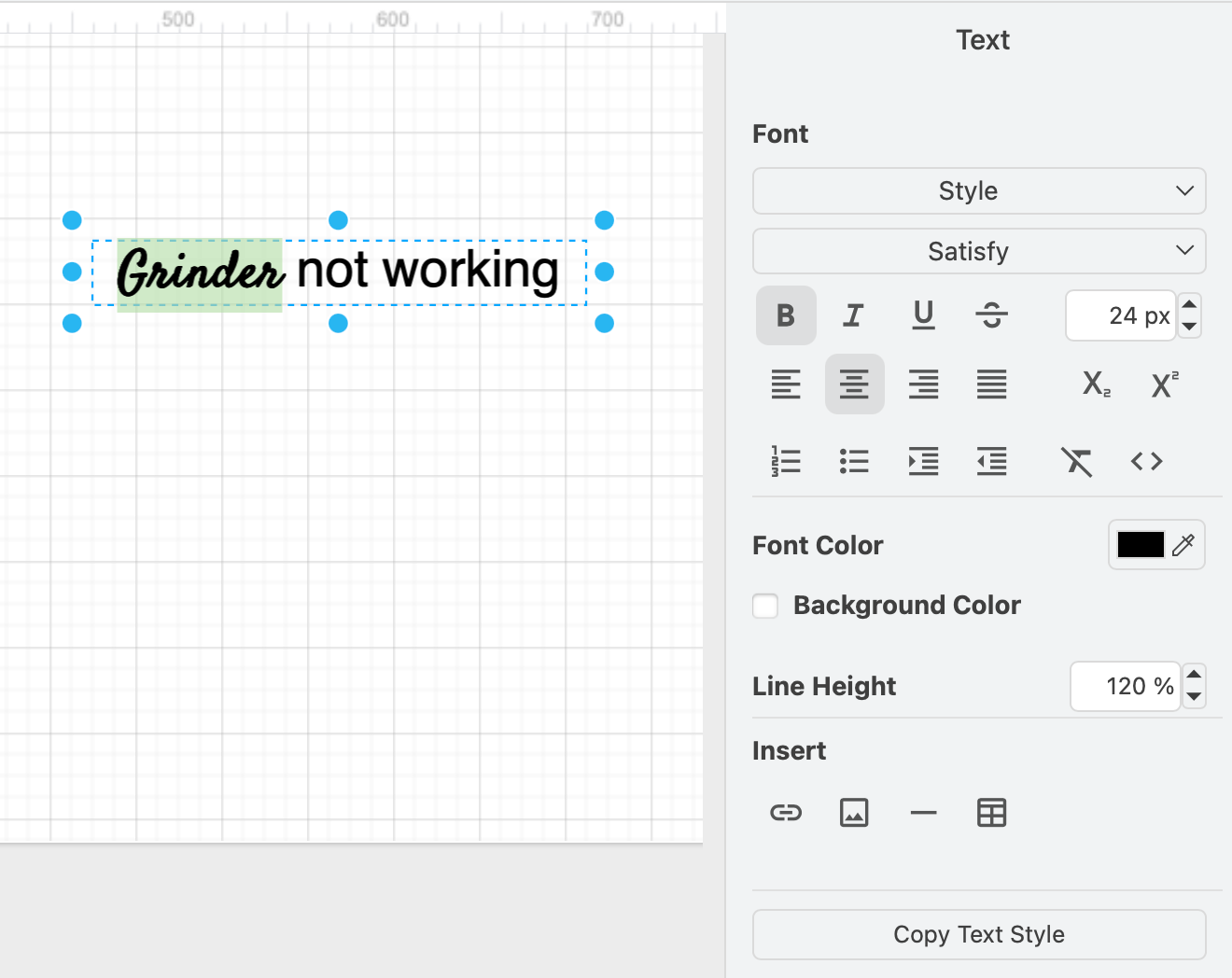
Task: Enable the Background Color checkbox
Action: [765, 606]
